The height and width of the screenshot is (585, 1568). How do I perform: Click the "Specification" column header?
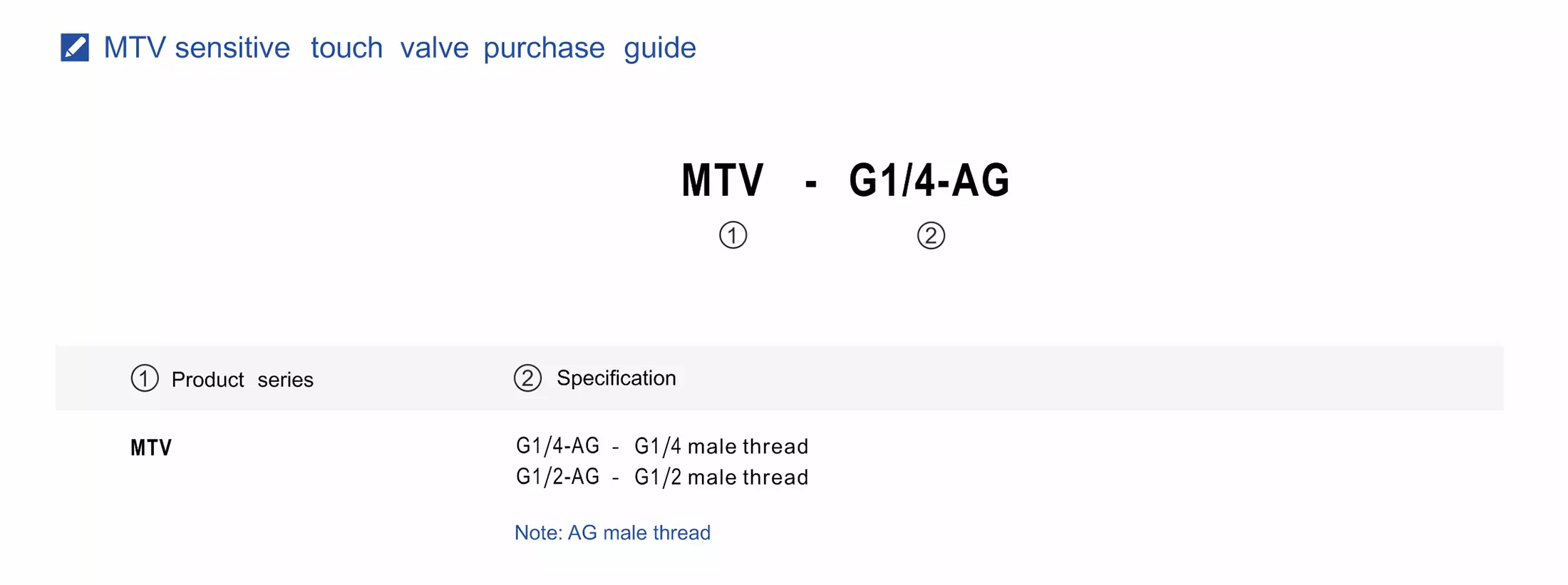coord(616,378)
